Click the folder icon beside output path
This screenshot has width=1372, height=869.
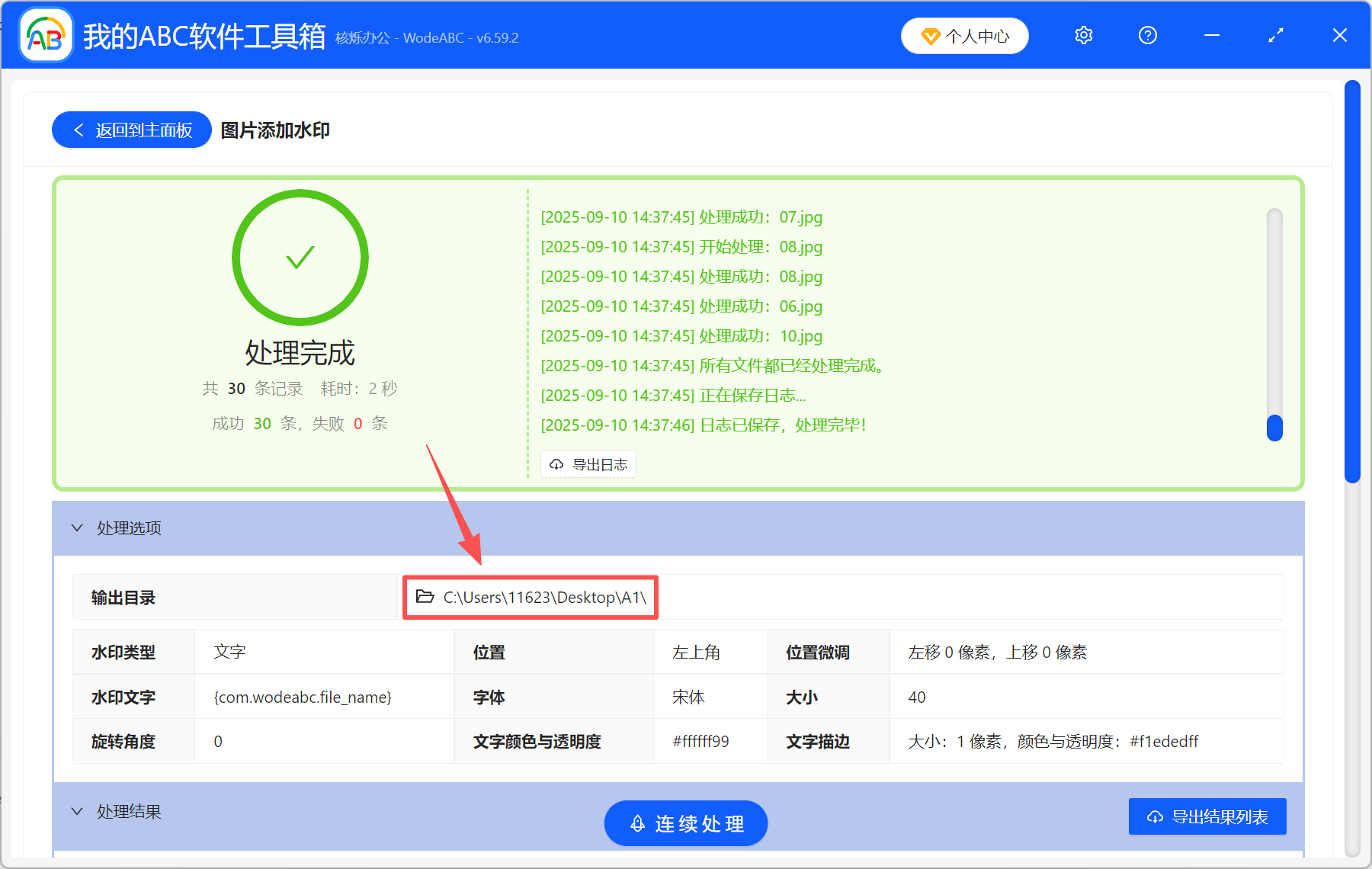[425, 597]
